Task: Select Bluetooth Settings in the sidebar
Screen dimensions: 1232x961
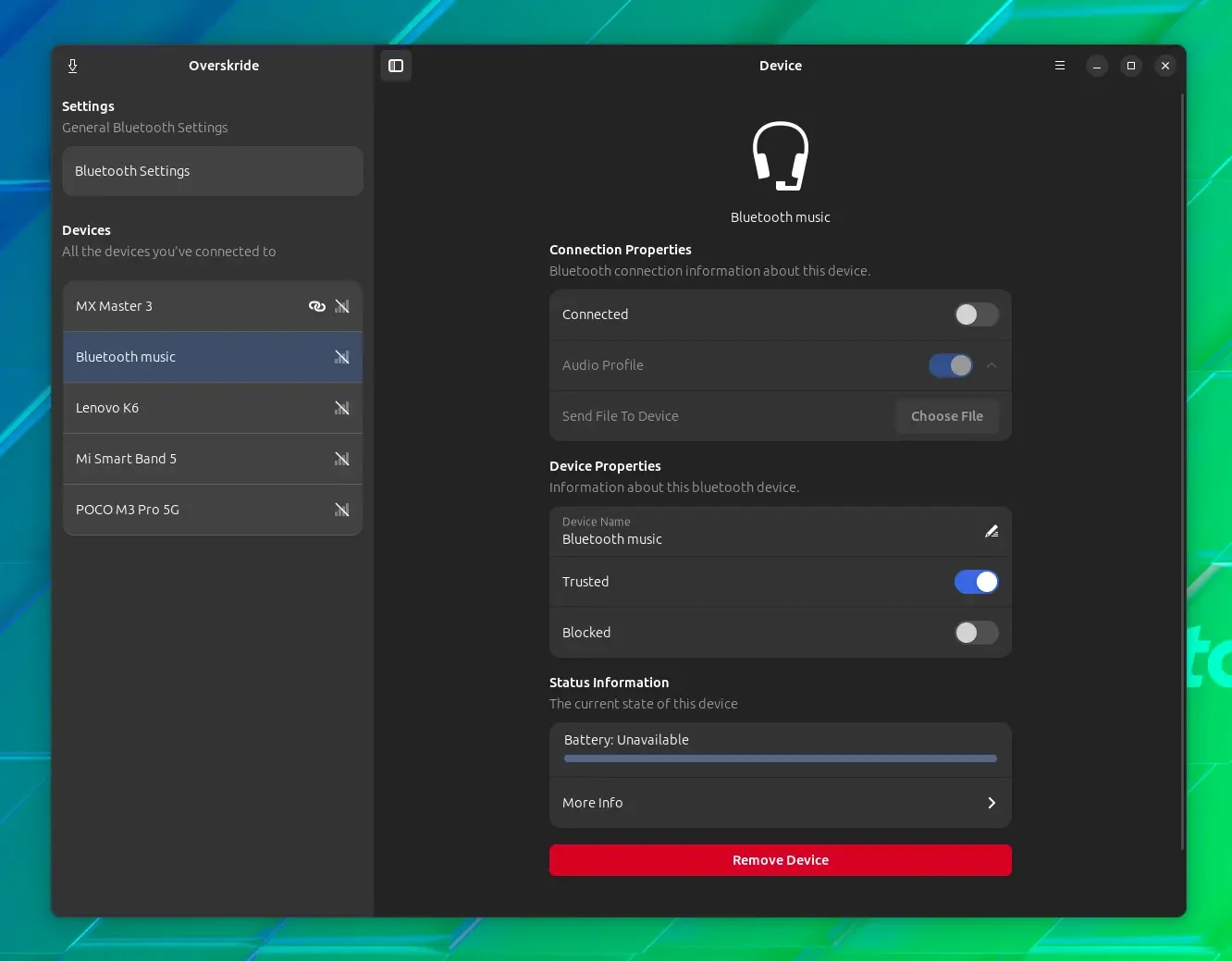Action: click(x=213, y=171)
